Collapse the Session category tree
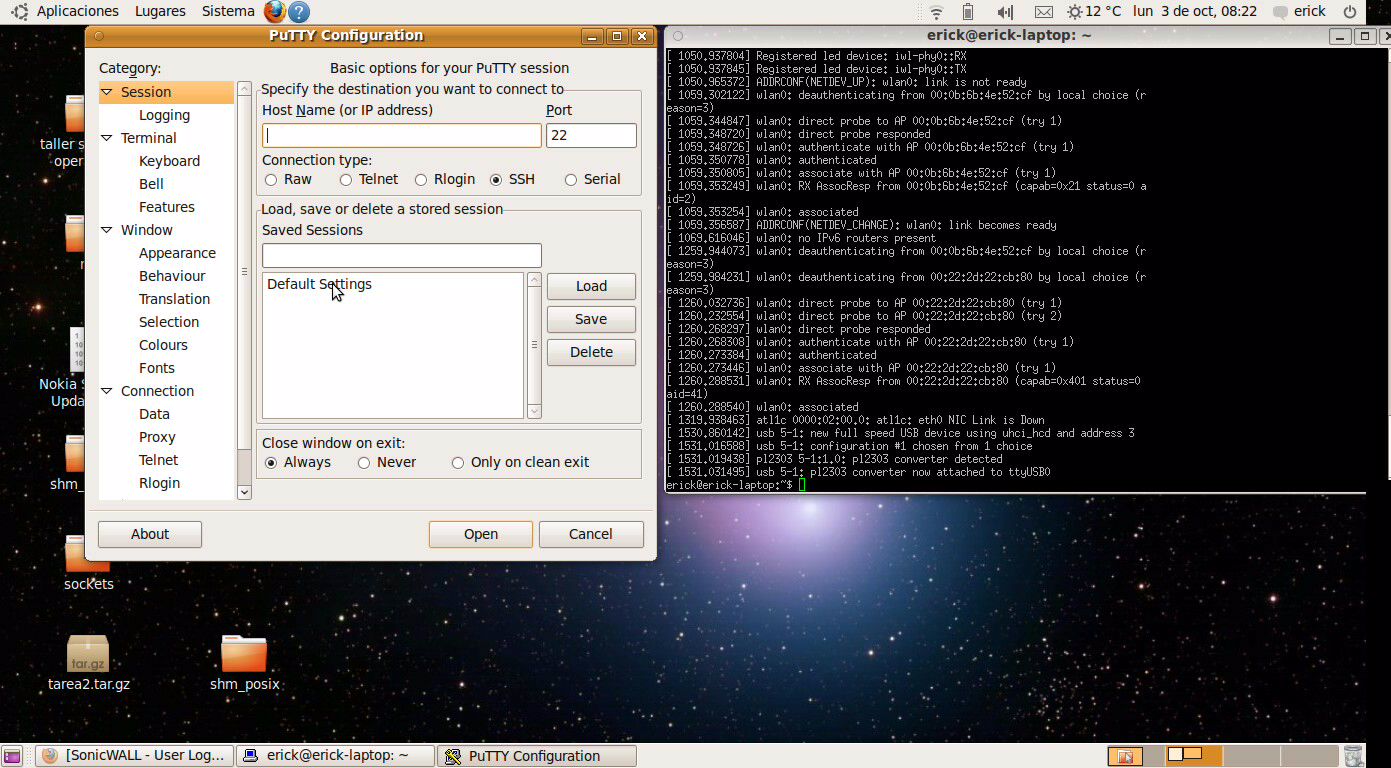This screenshot has height=768, width=1391. click(x=107, y=91)
